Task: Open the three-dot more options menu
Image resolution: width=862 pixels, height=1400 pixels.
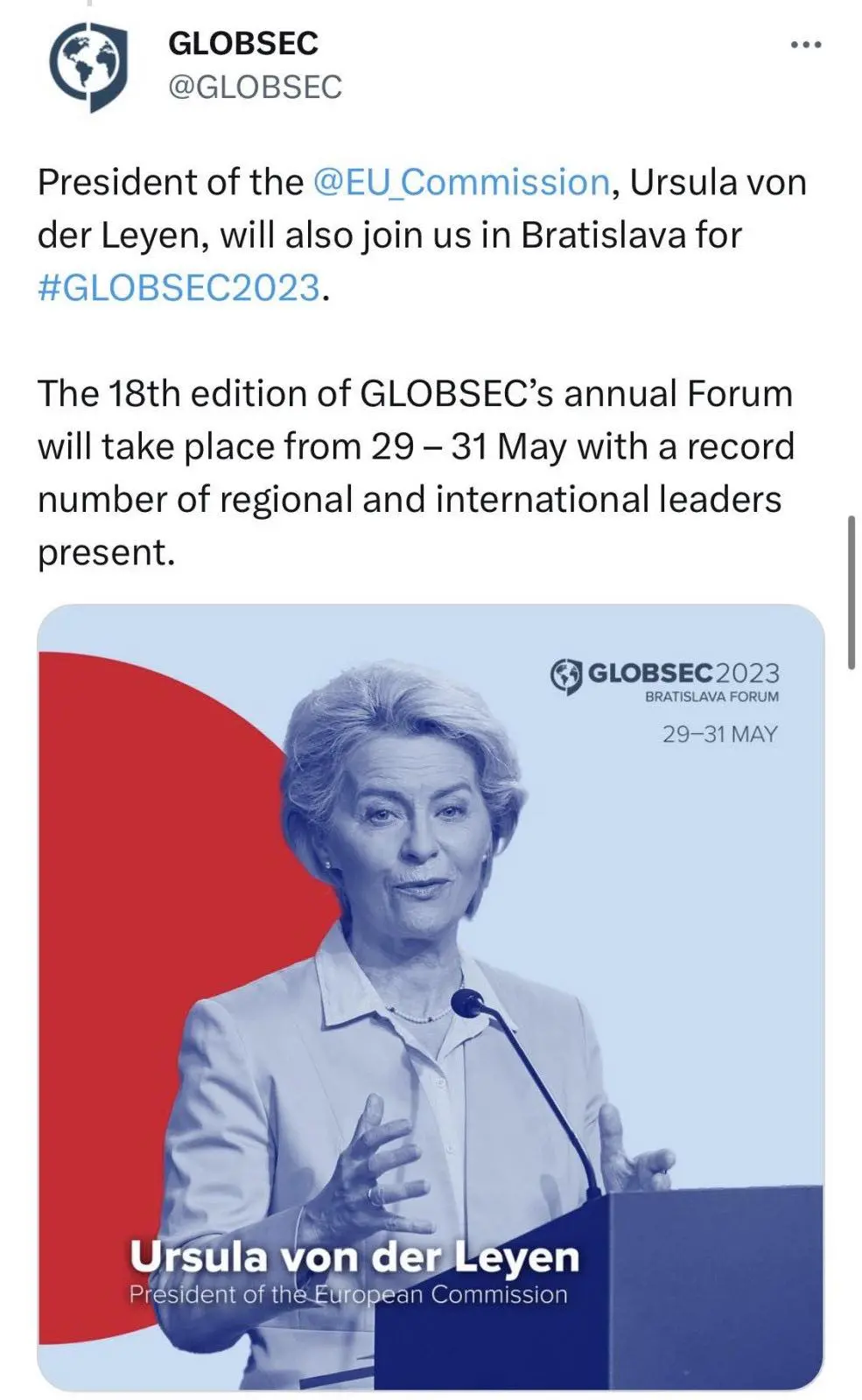Action: point(805,45)
